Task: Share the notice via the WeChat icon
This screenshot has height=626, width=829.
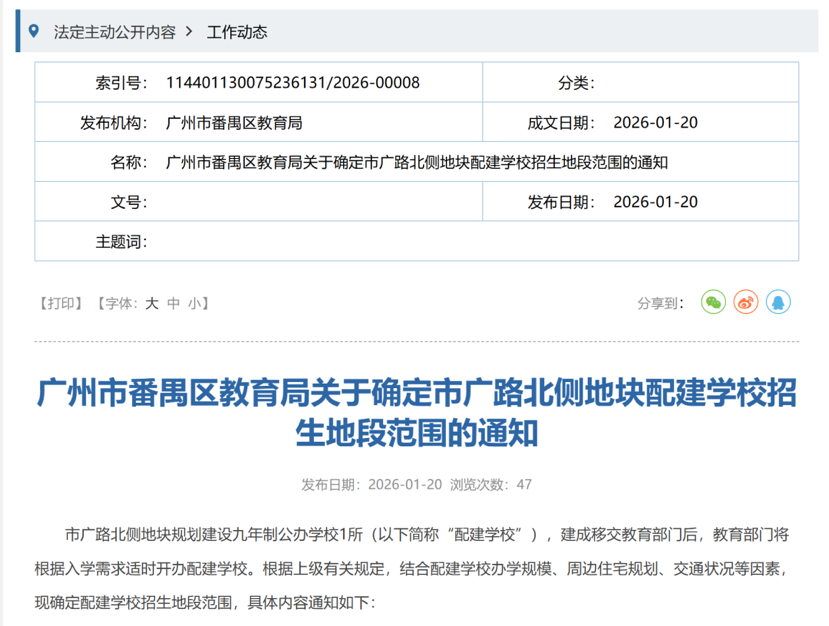Action: (713, 302)
